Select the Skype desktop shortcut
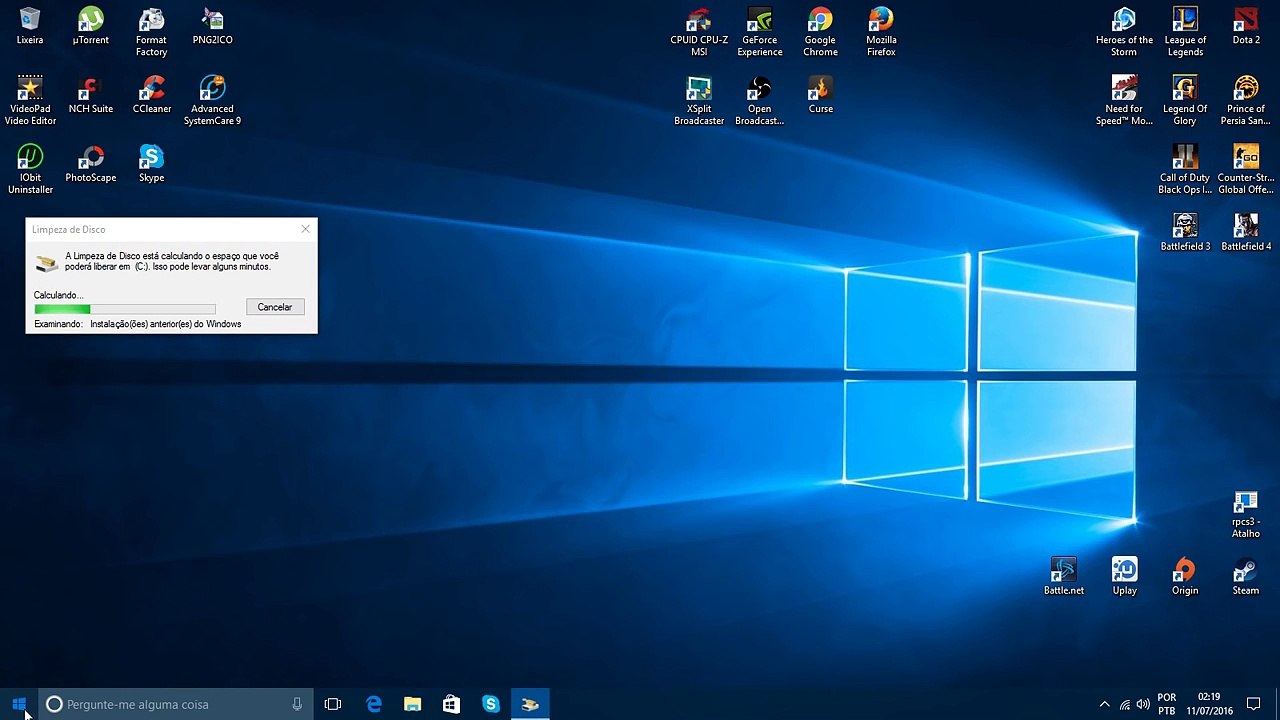1280x720 pixels. (152, 164)
